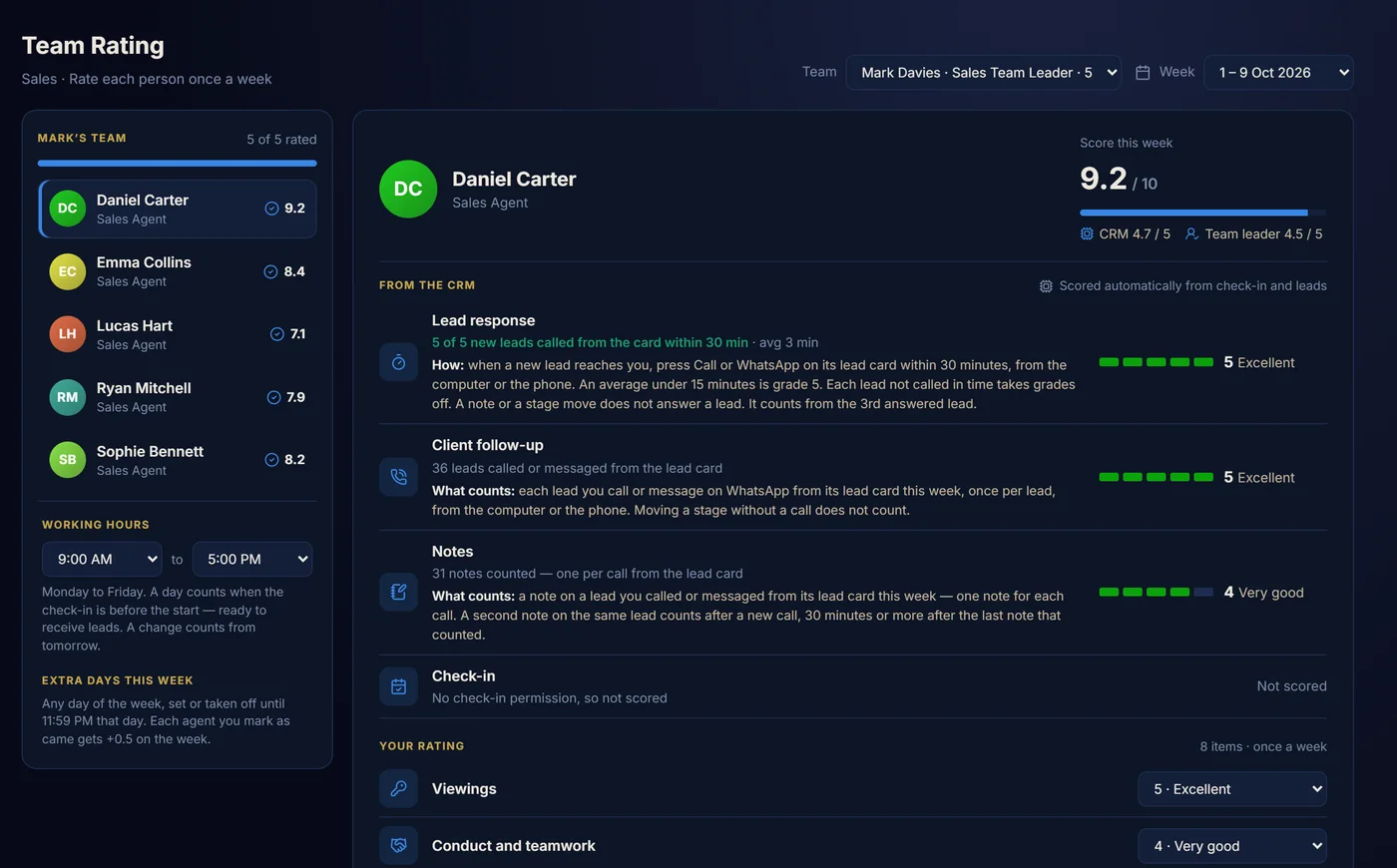The image size is (1397, 868).
Task: Open the Team selector dropdown
Action: coord(984,72)
